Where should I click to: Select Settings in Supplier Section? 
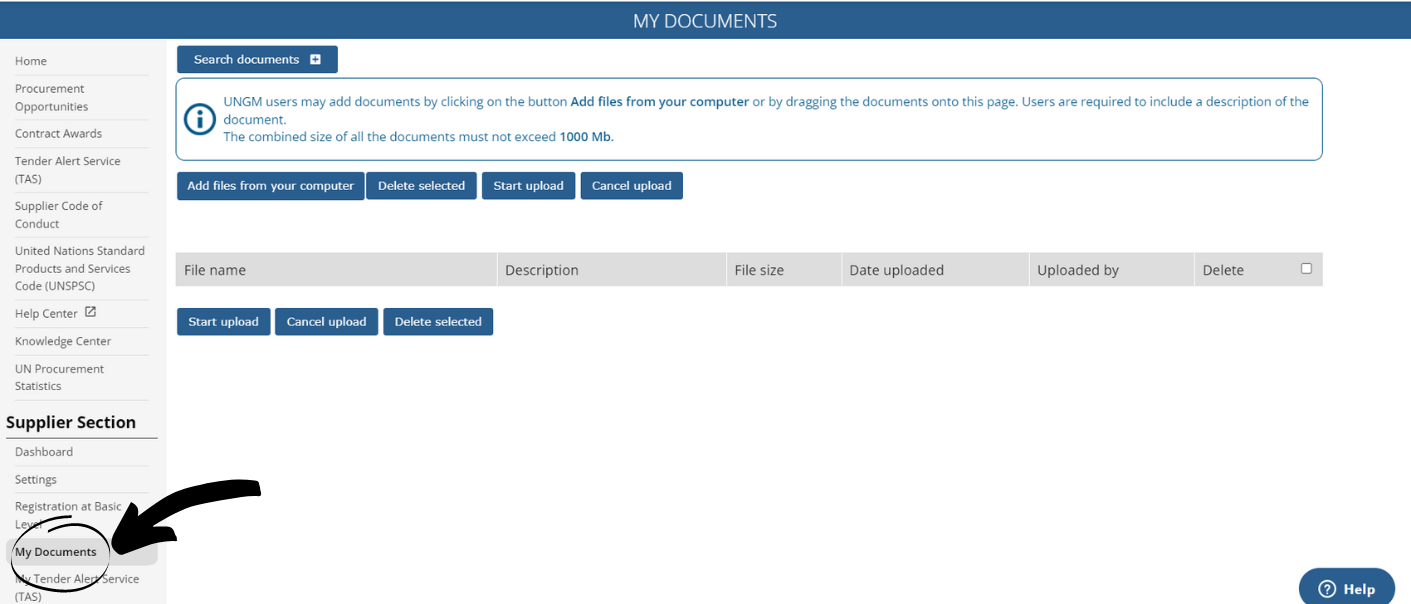point(36,480)
